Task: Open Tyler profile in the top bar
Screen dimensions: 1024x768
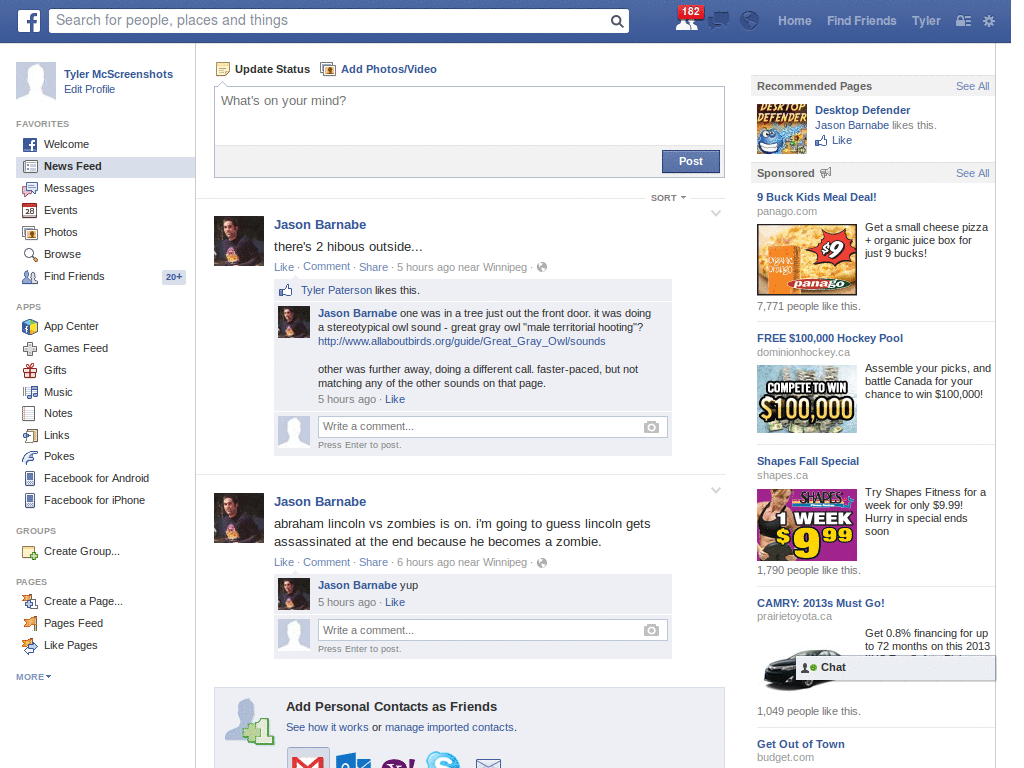Action: pos(926,21)
